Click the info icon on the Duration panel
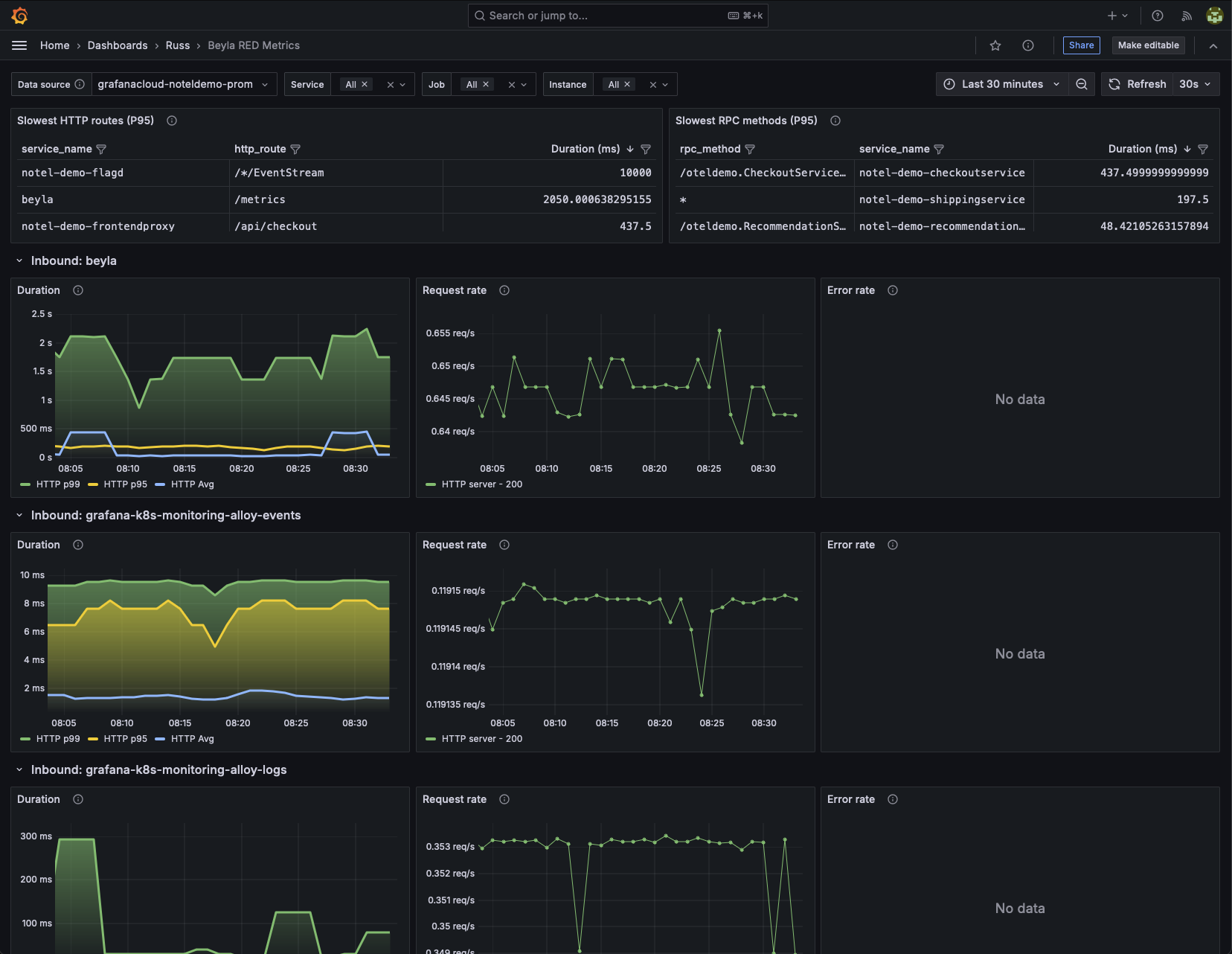The height and width of the screenshot is (954, 1232). (77, 290)
